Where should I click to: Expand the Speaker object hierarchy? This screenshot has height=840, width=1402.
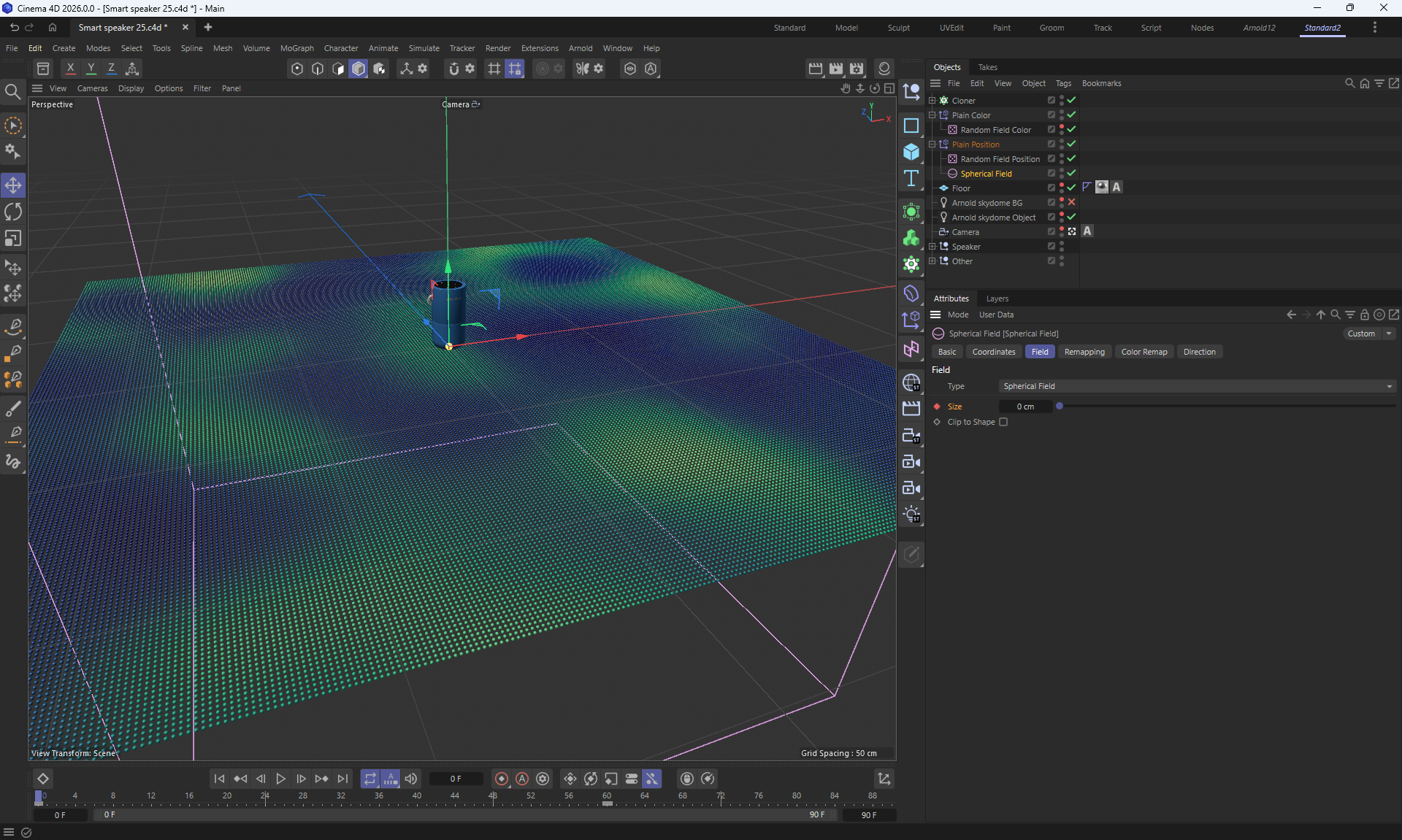point(932,246)
